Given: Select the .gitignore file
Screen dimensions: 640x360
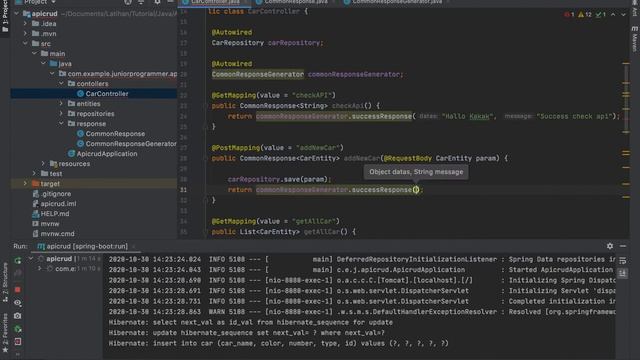Looking at the screenshot, I should pyautogui.click(x=56, y=193).
